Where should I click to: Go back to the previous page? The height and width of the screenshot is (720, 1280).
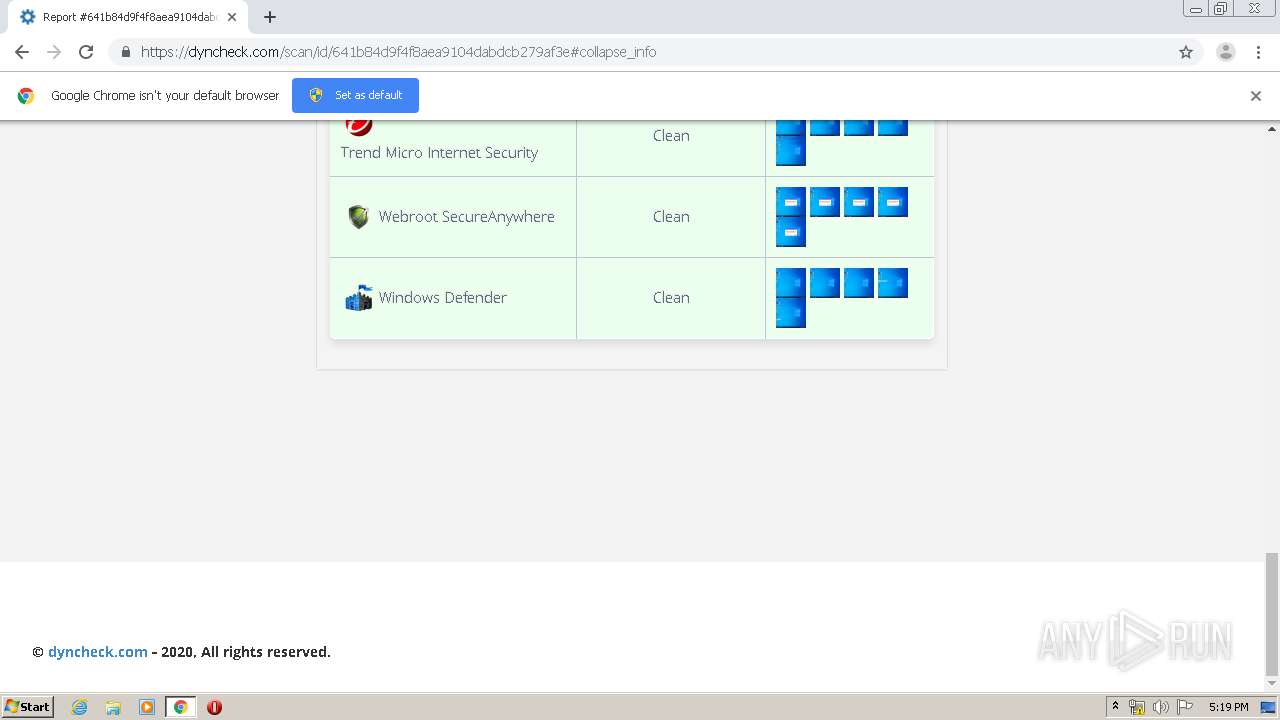tap(22, 52)
